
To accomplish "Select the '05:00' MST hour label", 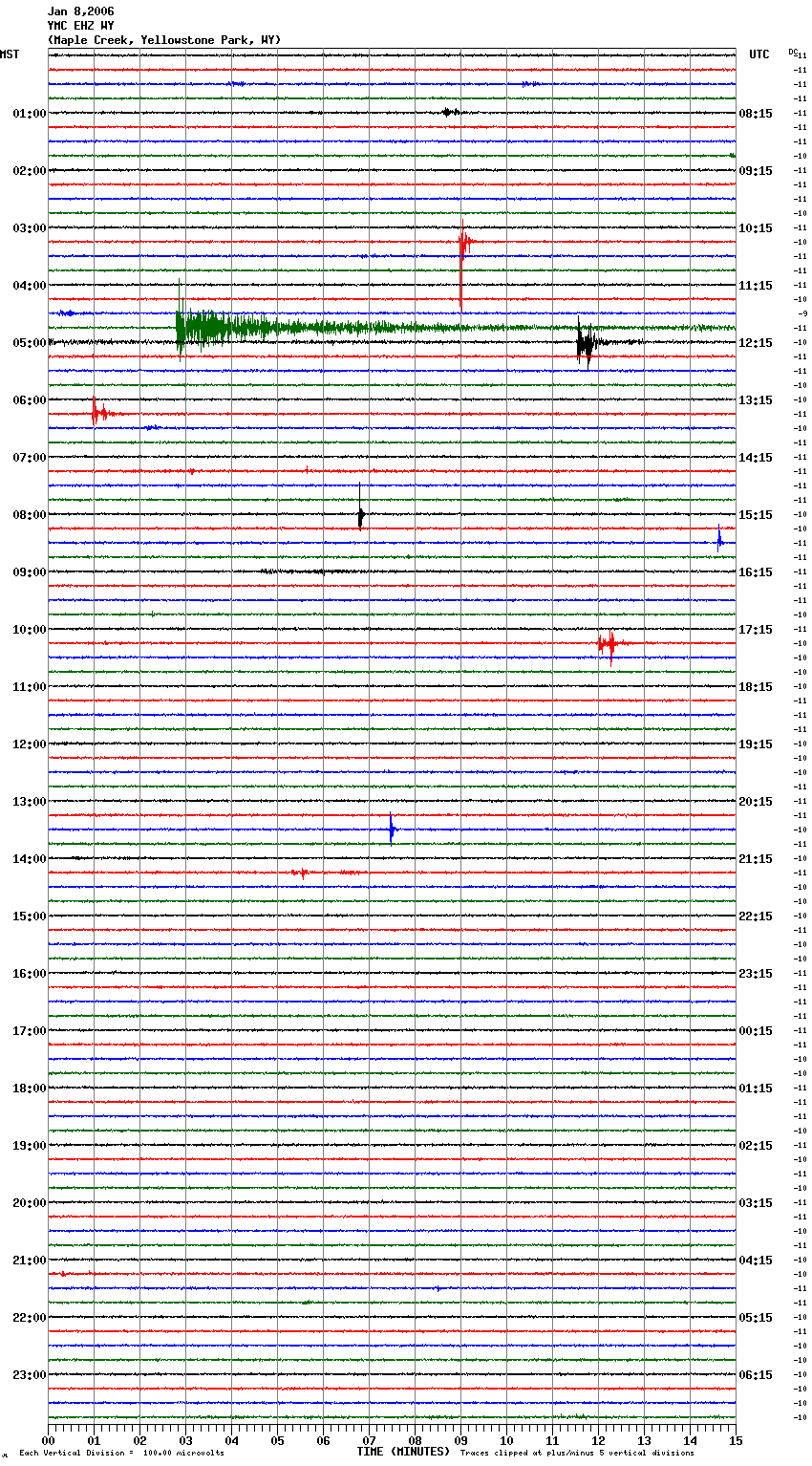I will [x=30, y=343].
